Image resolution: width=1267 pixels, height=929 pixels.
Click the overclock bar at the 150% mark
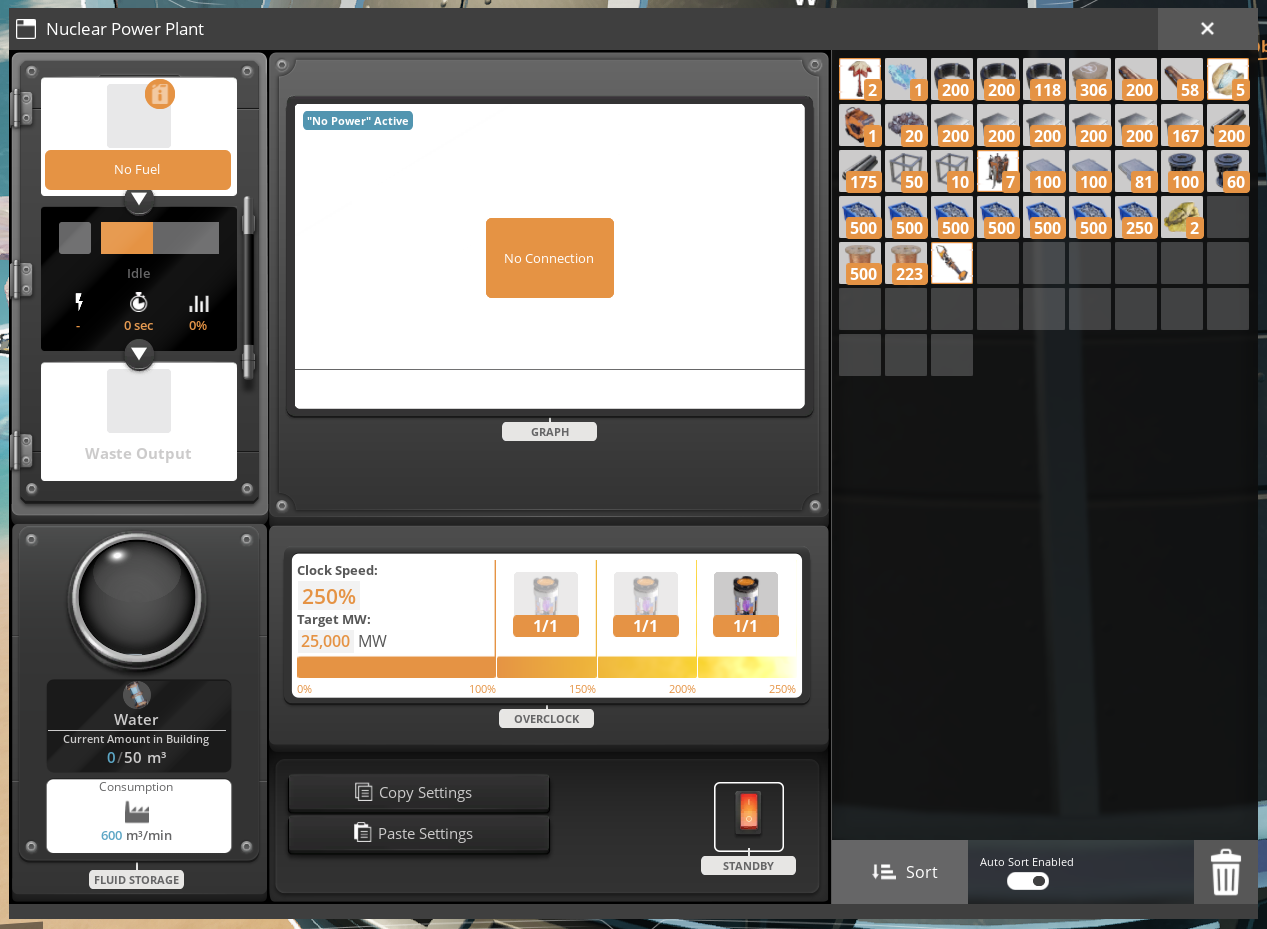(596, 667)
